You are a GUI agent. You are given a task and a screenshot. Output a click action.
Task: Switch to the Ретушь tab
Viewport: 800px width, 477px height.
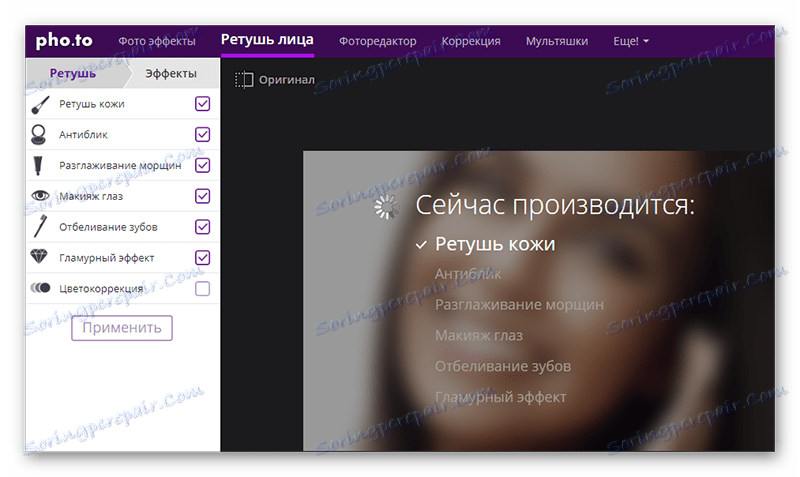point(73,73)
